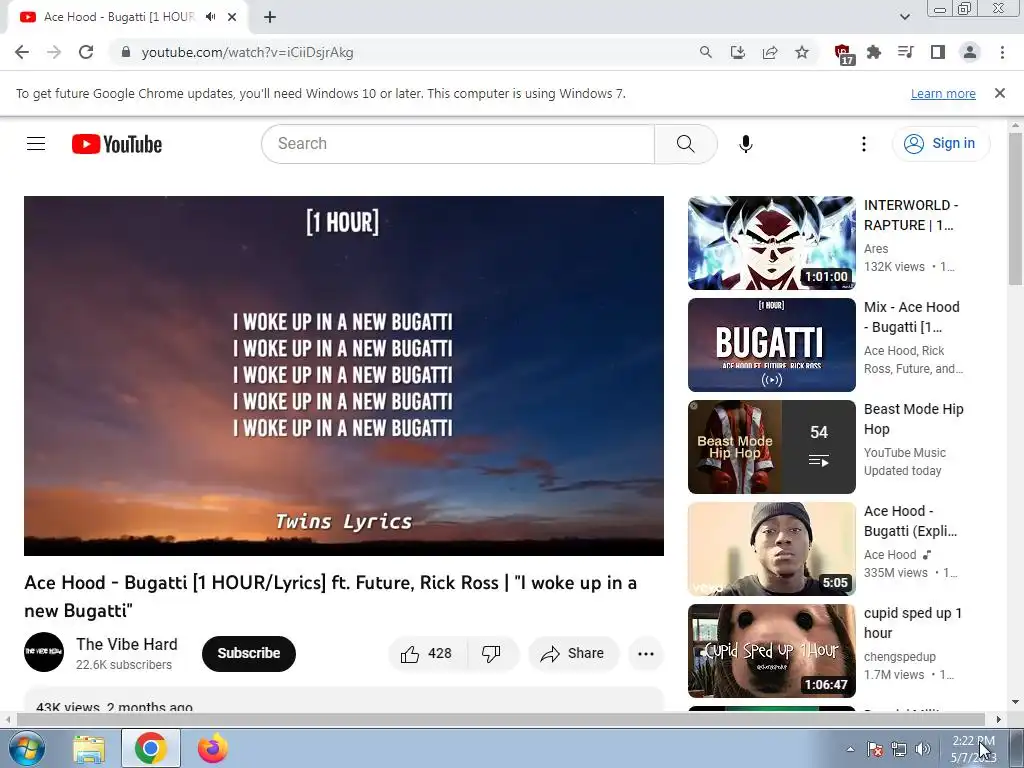The width and height of the screenshot is (1024, 768).
Task: Click into the YouTube Search field
Action: click(x=458, y=144)
